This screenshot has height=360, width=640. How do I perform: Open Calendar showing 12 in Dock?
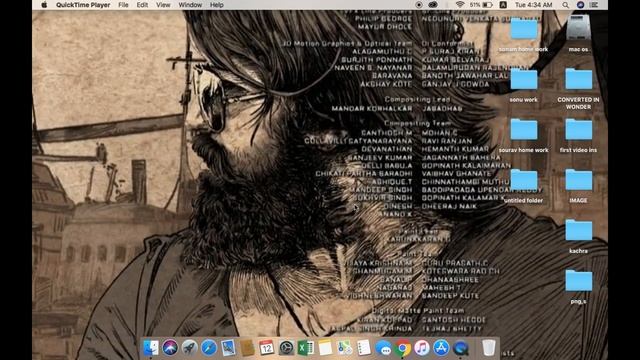click(267, 348)
